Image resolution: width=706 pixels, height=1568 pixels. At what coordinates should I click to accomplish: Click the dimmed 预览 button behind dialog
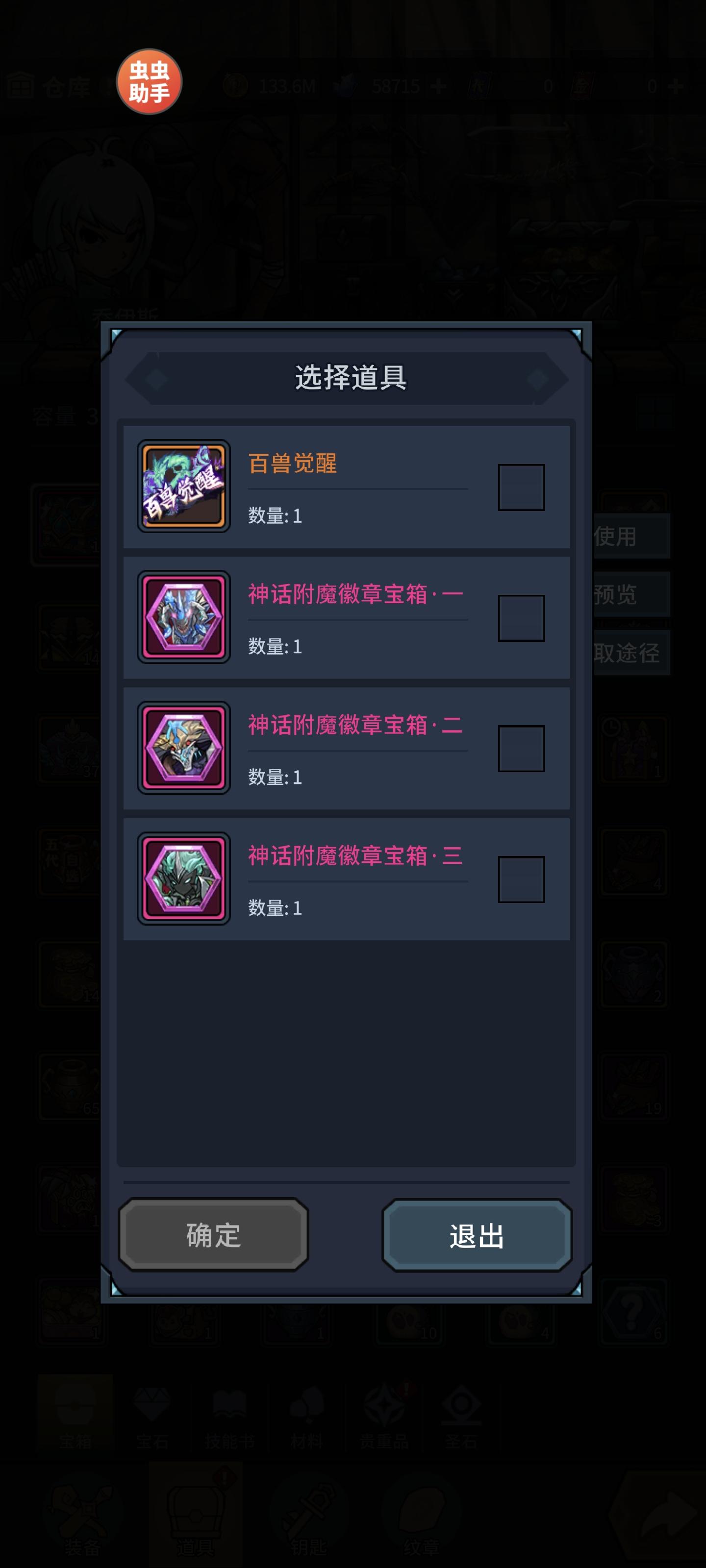(631, 593)
